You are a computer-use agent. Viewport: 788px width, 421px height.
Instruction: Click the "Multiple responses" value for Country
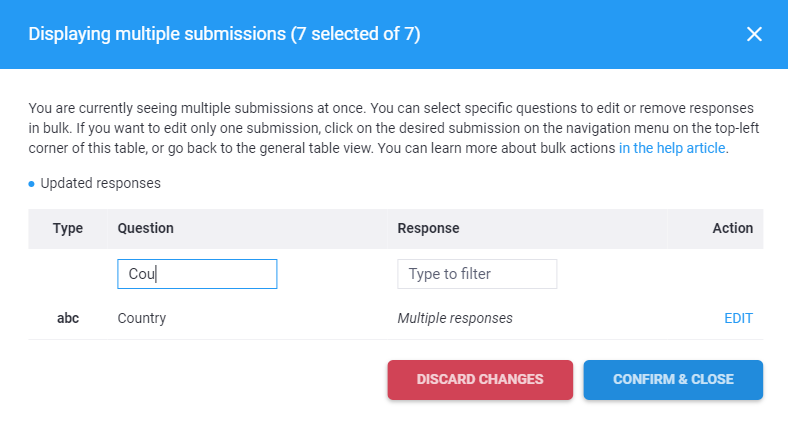pos(455,318)
